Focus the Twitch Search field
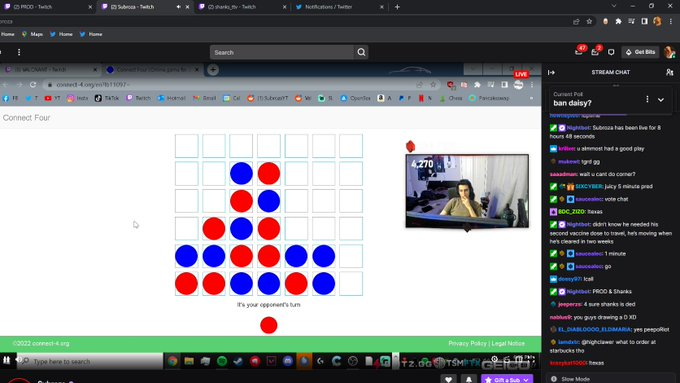680x383 pixels. coord(282,52)
